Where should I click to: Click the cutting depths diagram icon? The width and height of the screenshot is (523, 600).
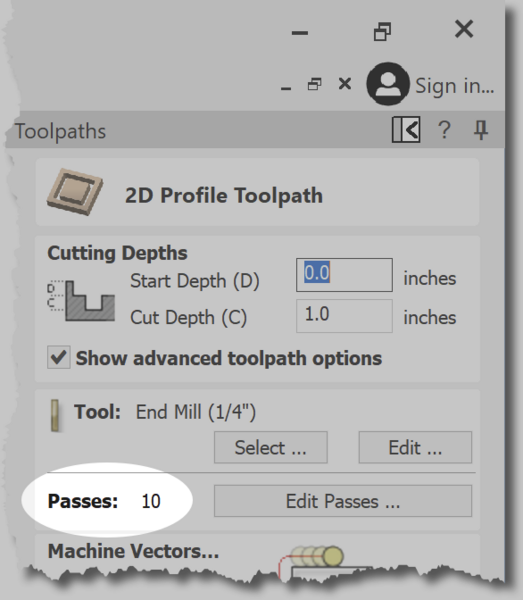coord(81,301)
